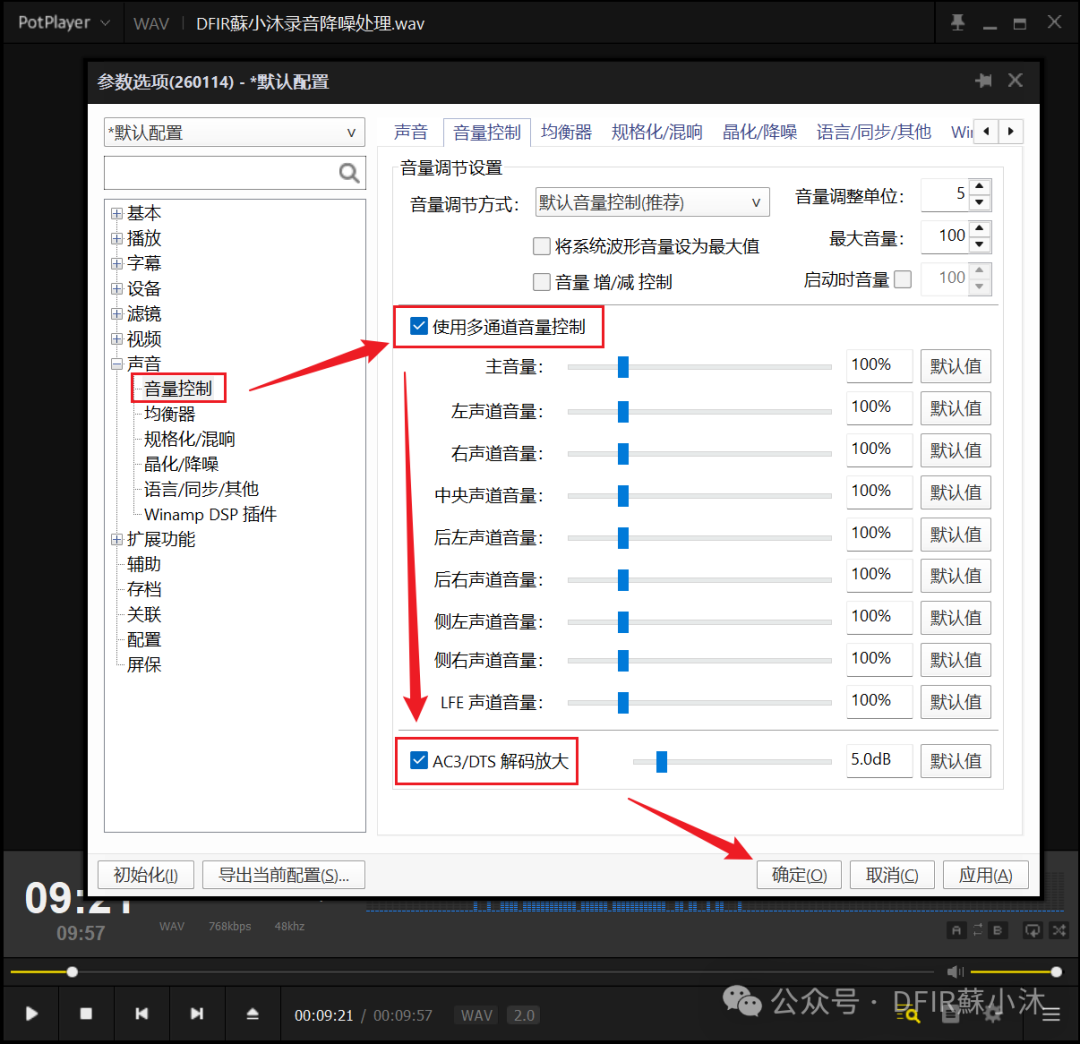Open the *默认配置 profile selector
Image resolution: width=1080 pixels, height=1044 pixels.
234,132
